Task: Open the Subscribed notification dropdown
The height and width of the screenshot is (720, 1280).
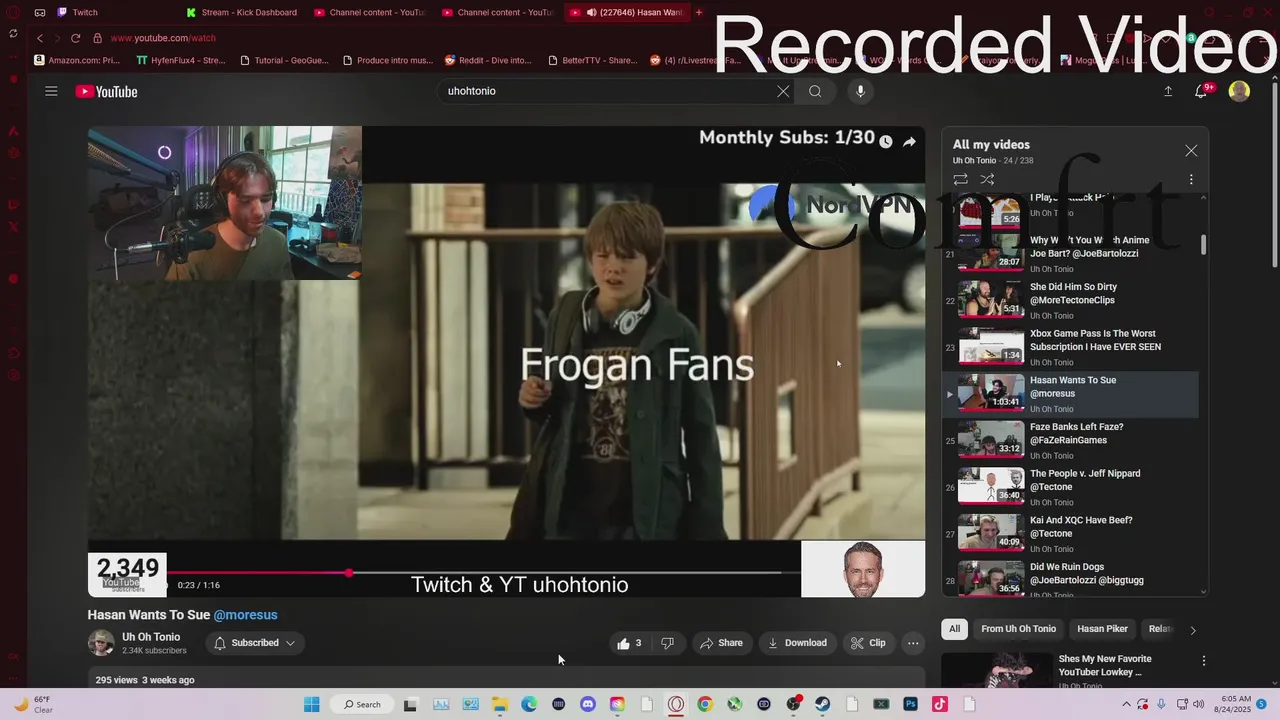Action: click(254, 643)
